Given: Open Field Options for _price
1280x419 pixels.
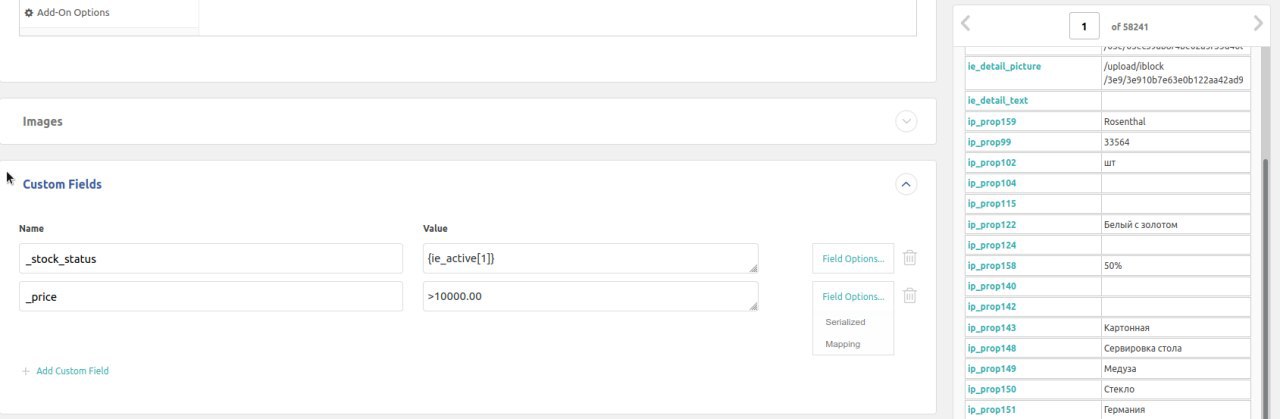Looking at the screenshot, I should 853,296.
